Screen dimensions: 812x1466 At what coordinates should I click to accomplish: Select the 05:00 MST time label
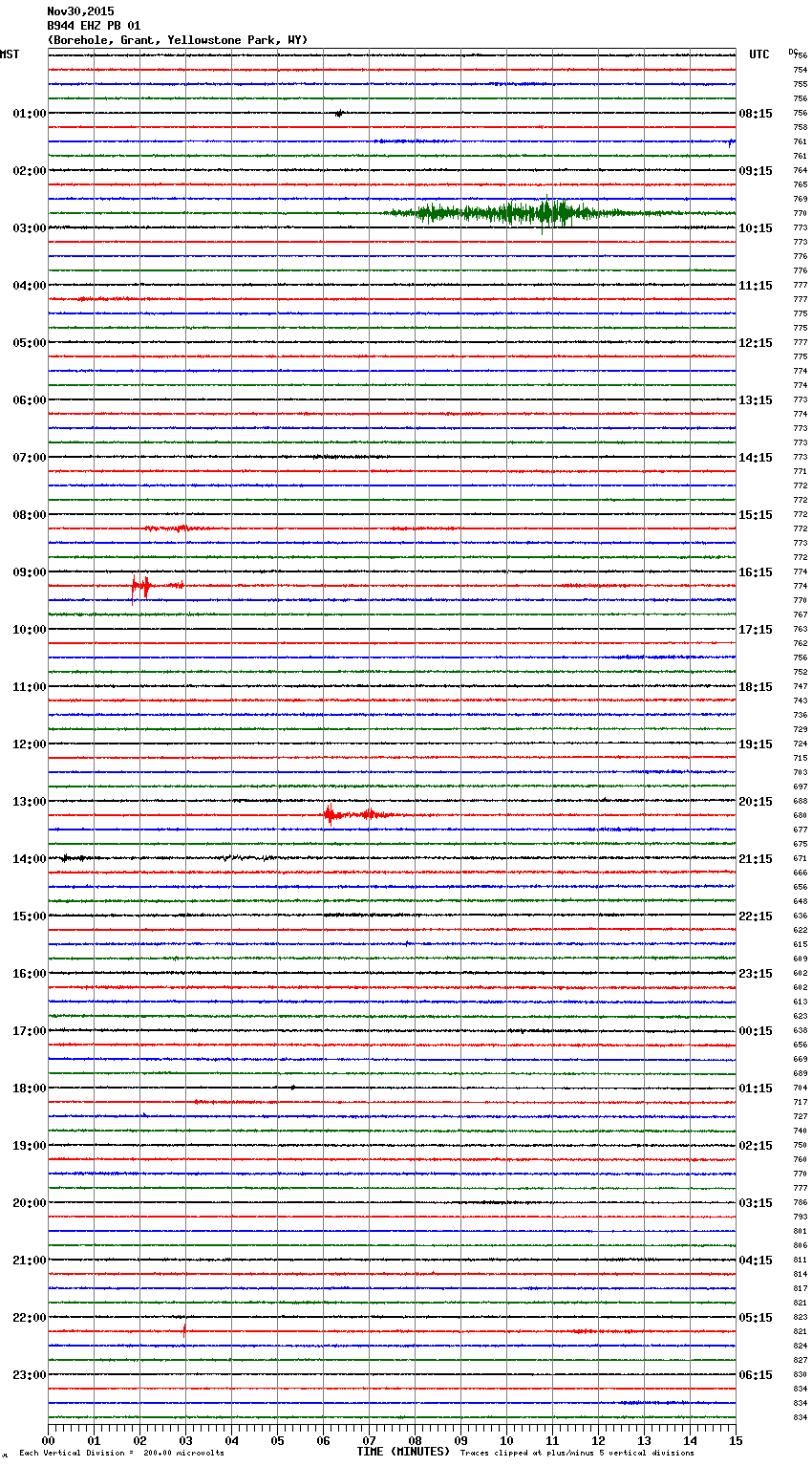pos(30,343)
